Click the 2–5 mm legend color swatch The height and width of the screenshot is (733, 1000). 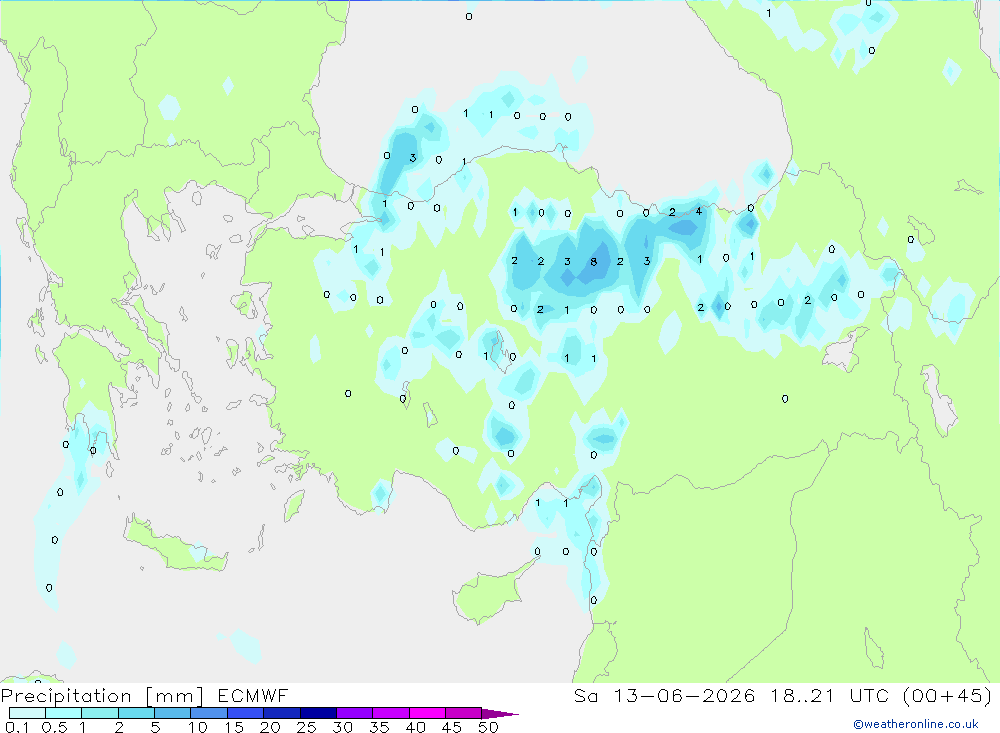136,713
